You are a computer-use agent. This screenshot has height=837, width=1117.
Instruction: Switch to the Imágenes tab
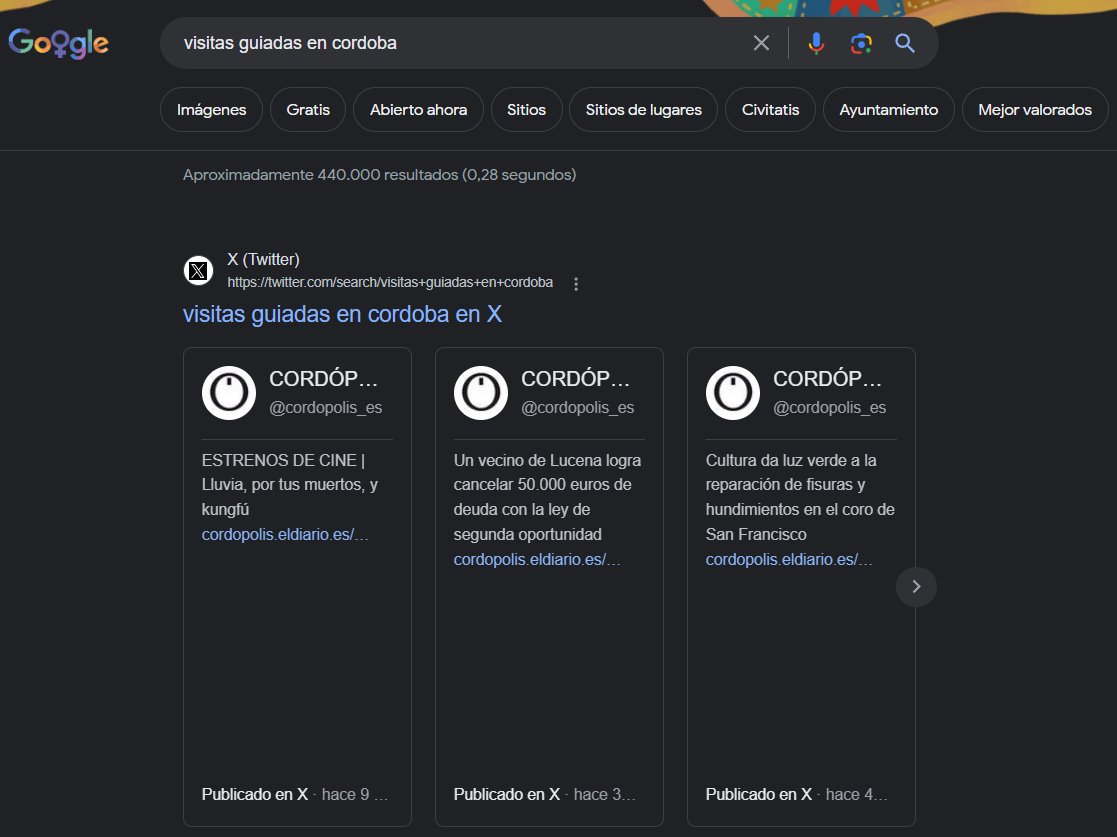(x=211, y=109)
